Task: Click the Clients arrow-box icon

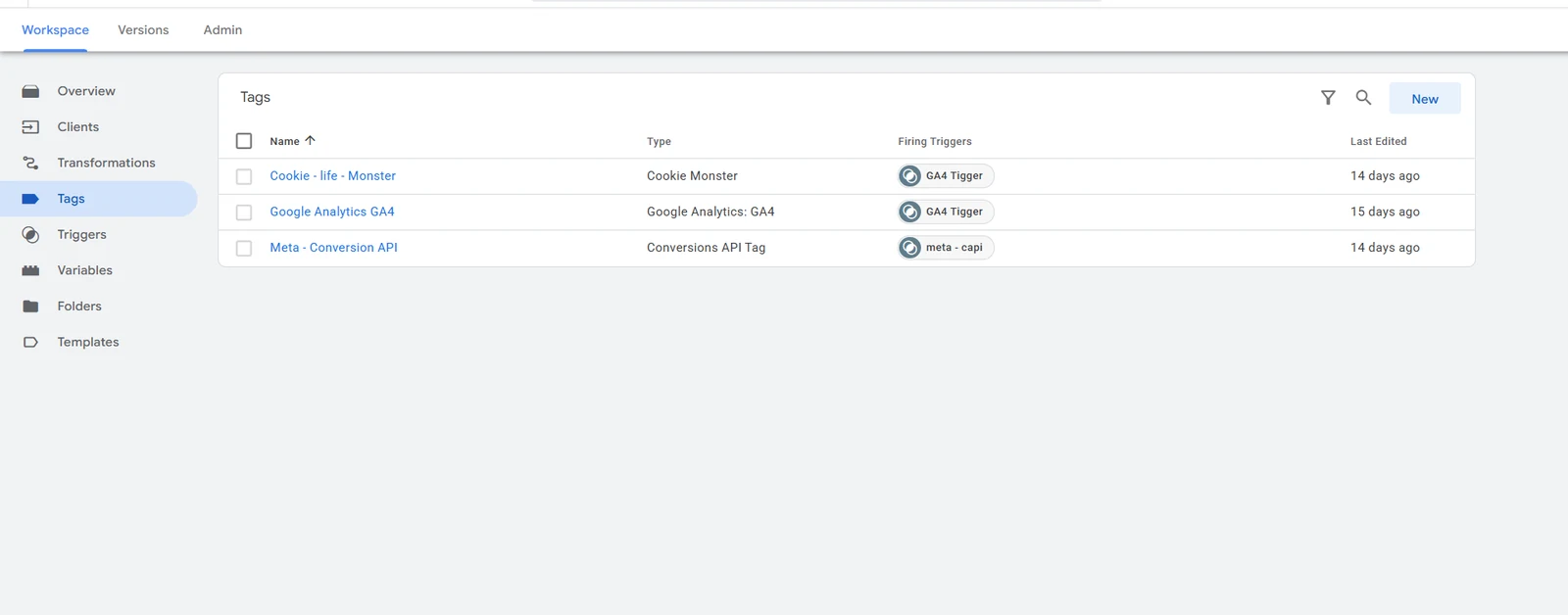Action: [x=30, y=127]
